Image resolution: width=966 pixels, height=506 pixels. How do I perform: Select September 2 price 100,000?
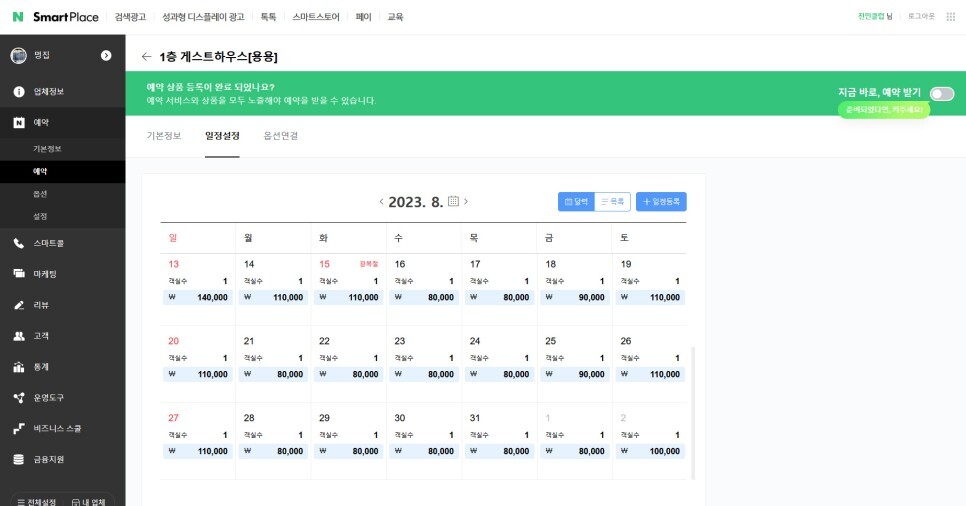(650, 451)
